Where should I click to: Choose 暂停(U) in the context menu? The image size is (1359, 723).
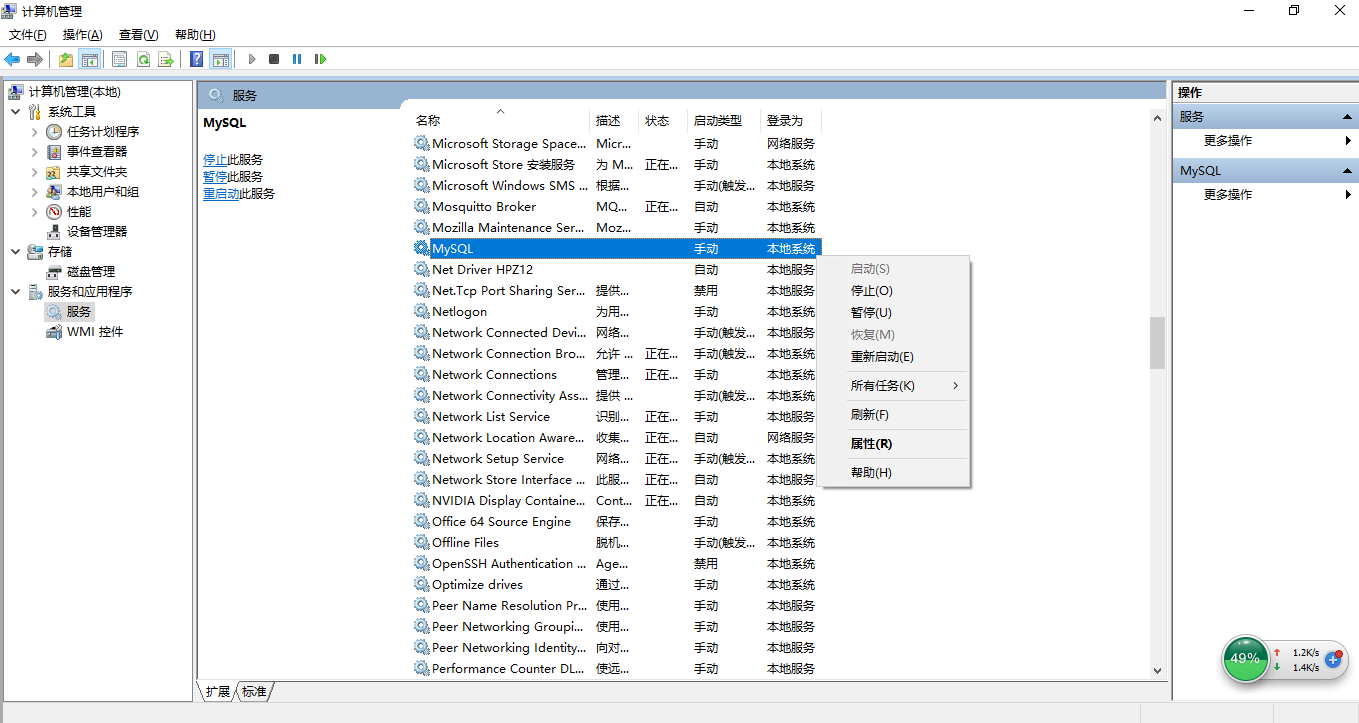coord(893,313)
